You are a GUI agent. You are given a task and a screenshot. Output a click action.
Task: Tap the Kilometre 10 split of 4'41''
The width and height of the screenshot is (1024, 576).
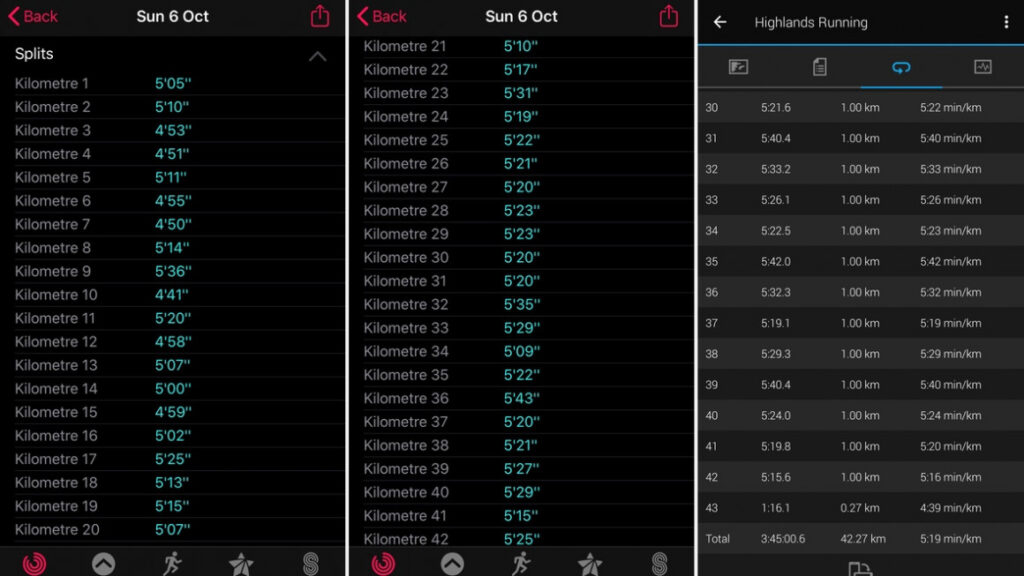point(172,294)
